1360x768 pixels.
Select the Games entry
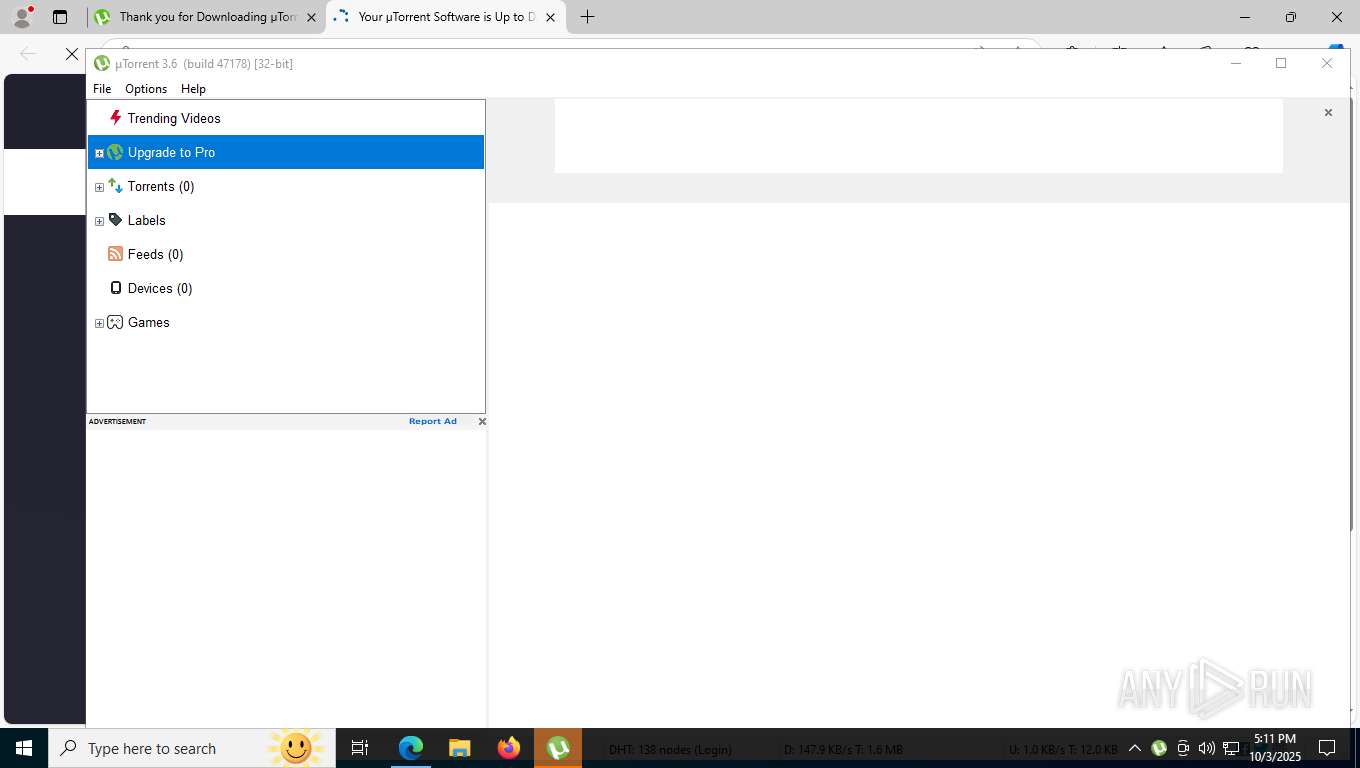pyautogui.click(x=148, y=322)
